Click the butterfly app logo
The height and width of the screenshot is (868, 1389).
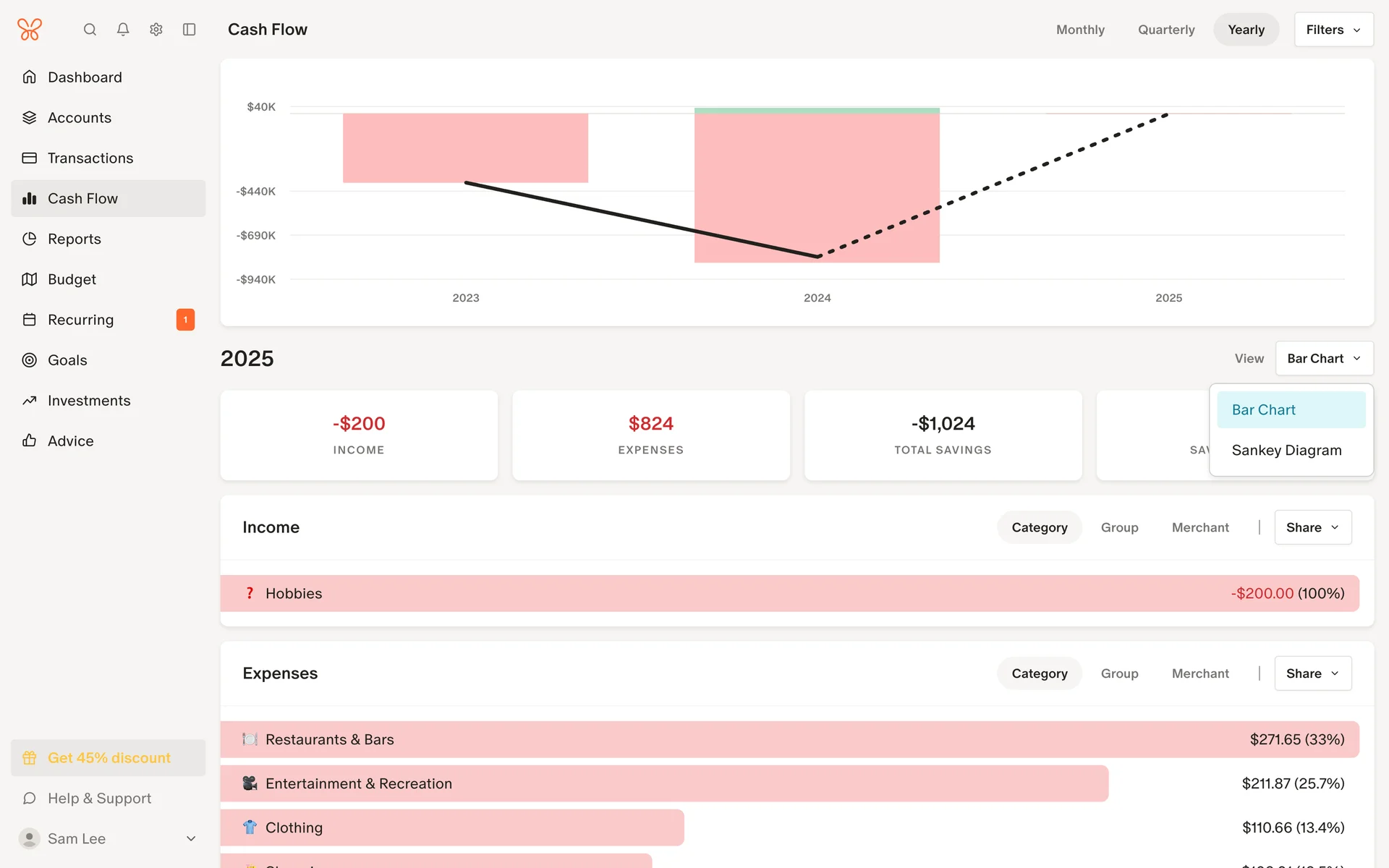click(x=30, y=30)
